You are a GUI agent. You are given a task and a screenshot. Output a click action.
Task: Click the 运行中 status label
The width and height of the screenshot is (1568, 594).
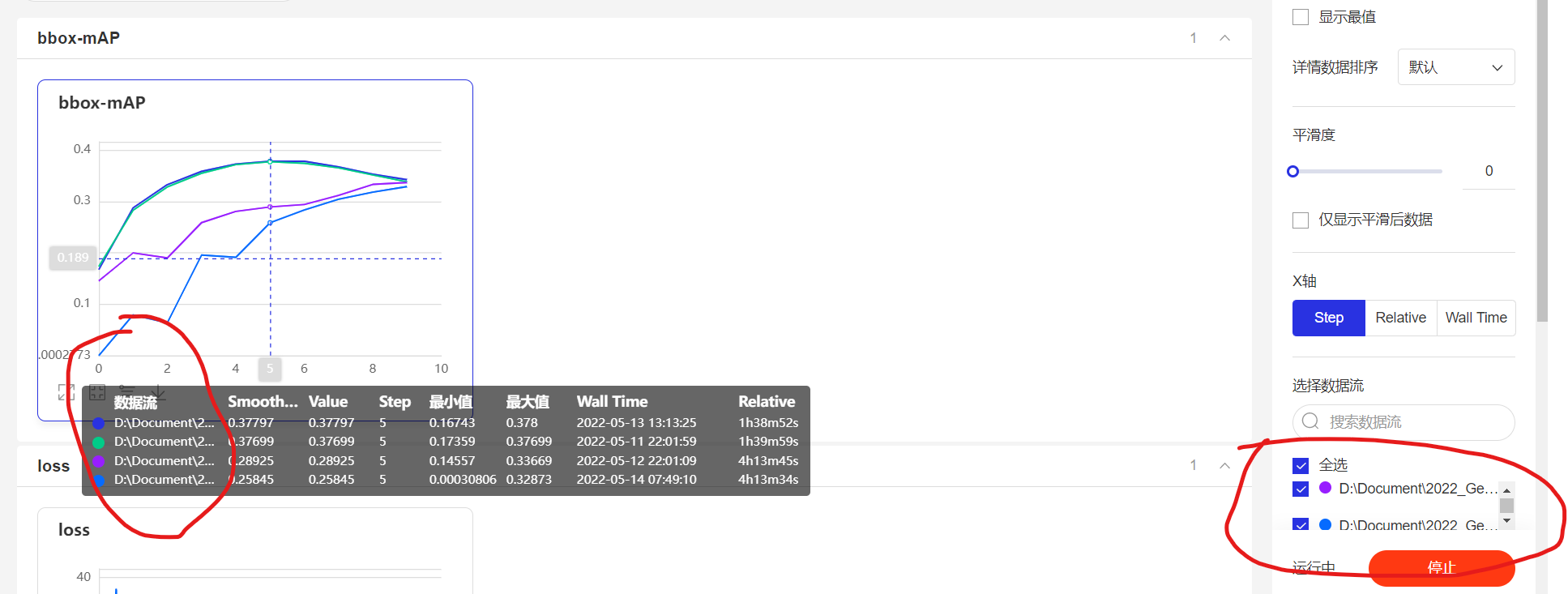pyautogui.click(x=1314, y=568)
